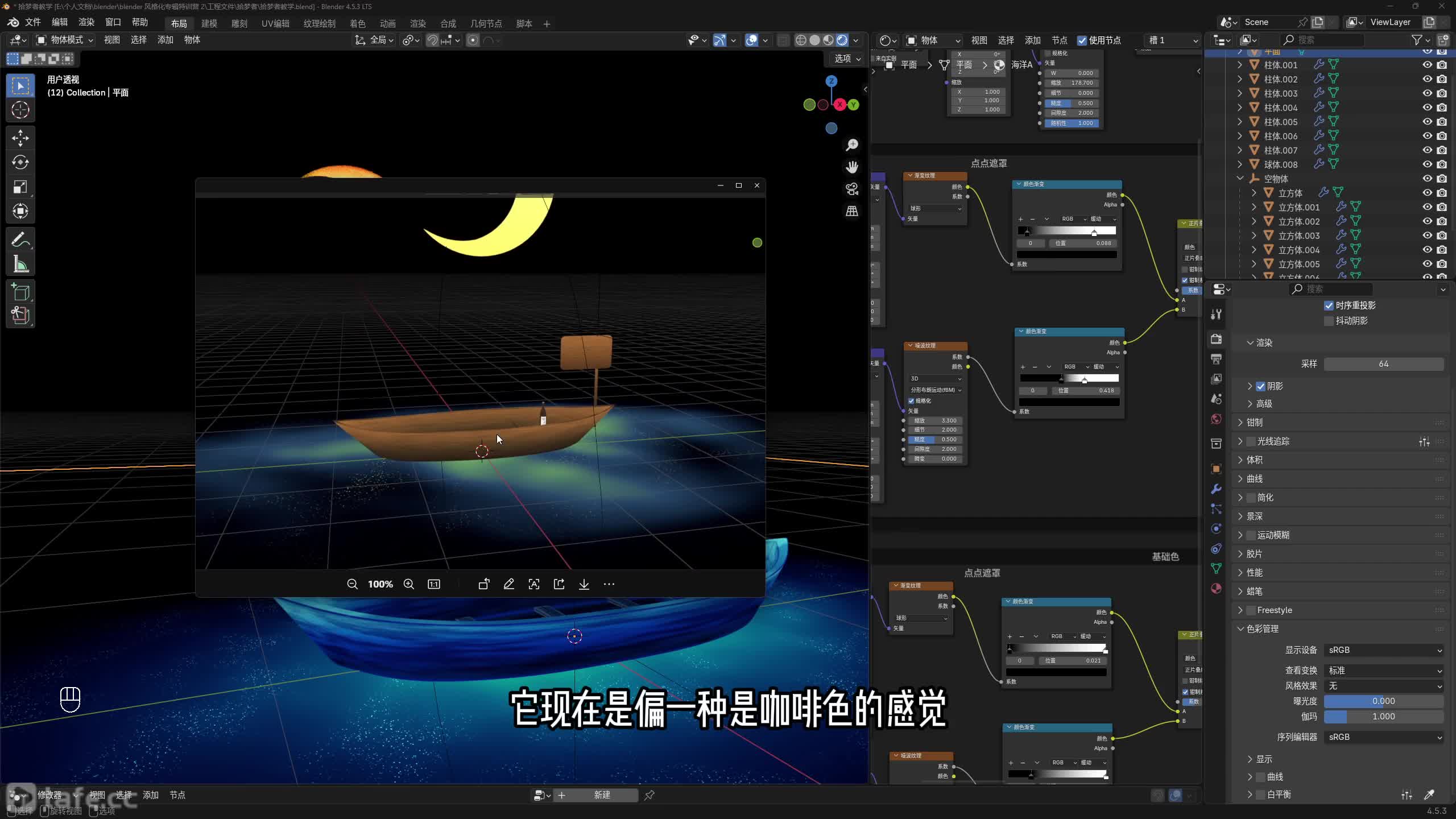Open the World properties tab
The image size is (1456, 819).
click(x=1217, y=419)
